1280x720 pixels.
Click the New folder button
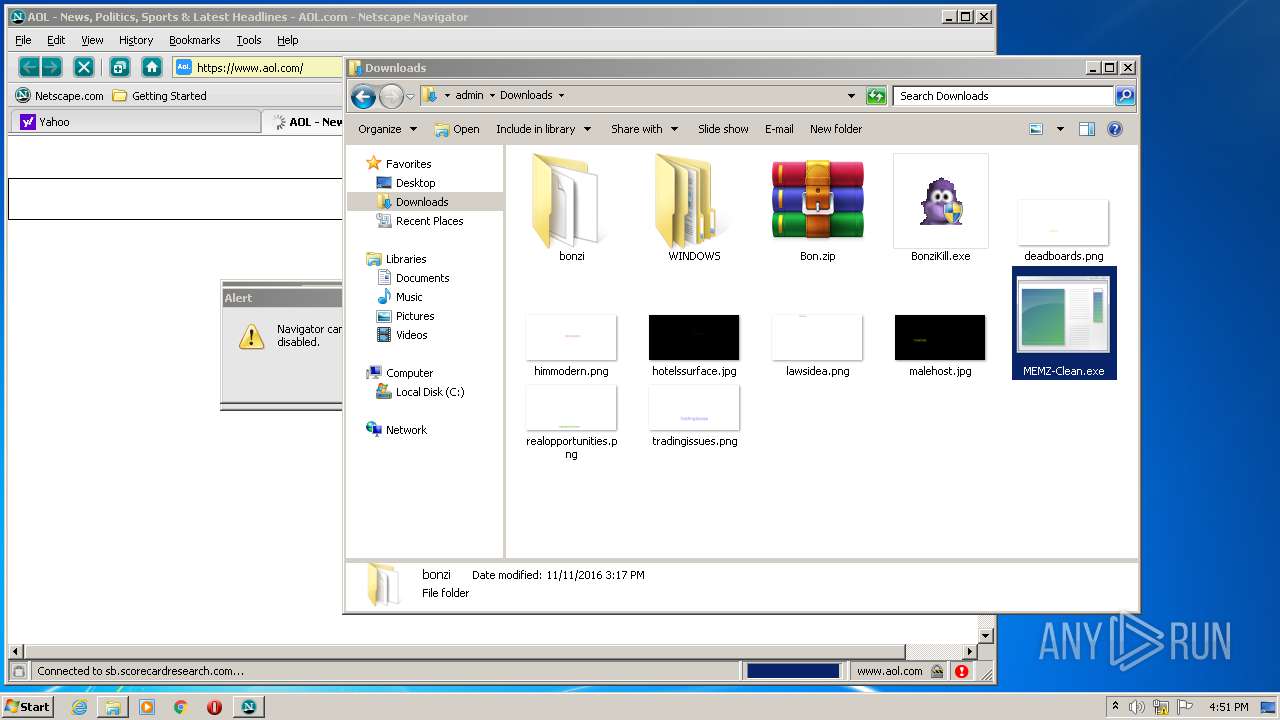(x=836, y=129)
